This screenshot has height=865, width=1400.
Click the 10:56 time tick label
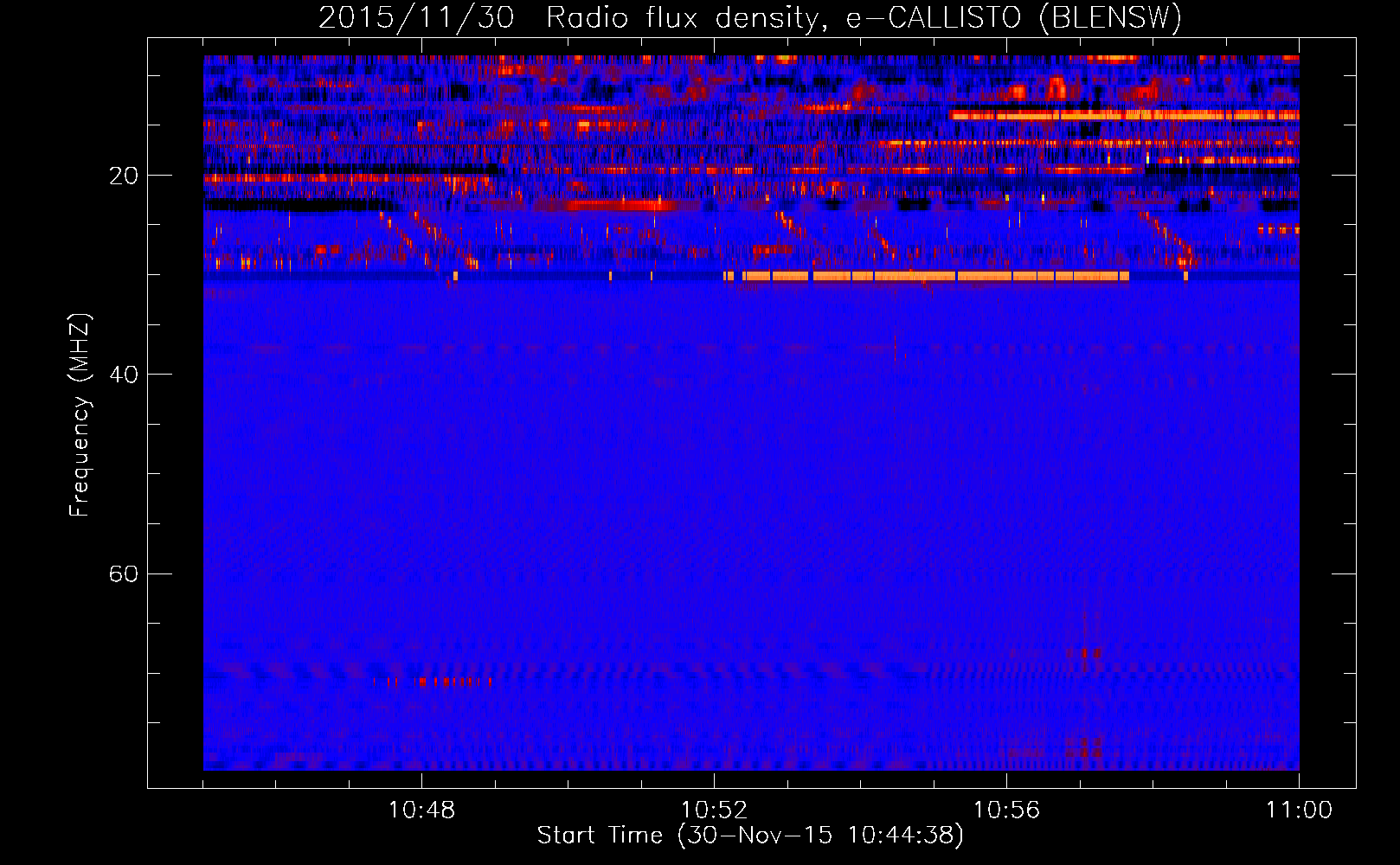(1006, 810)
